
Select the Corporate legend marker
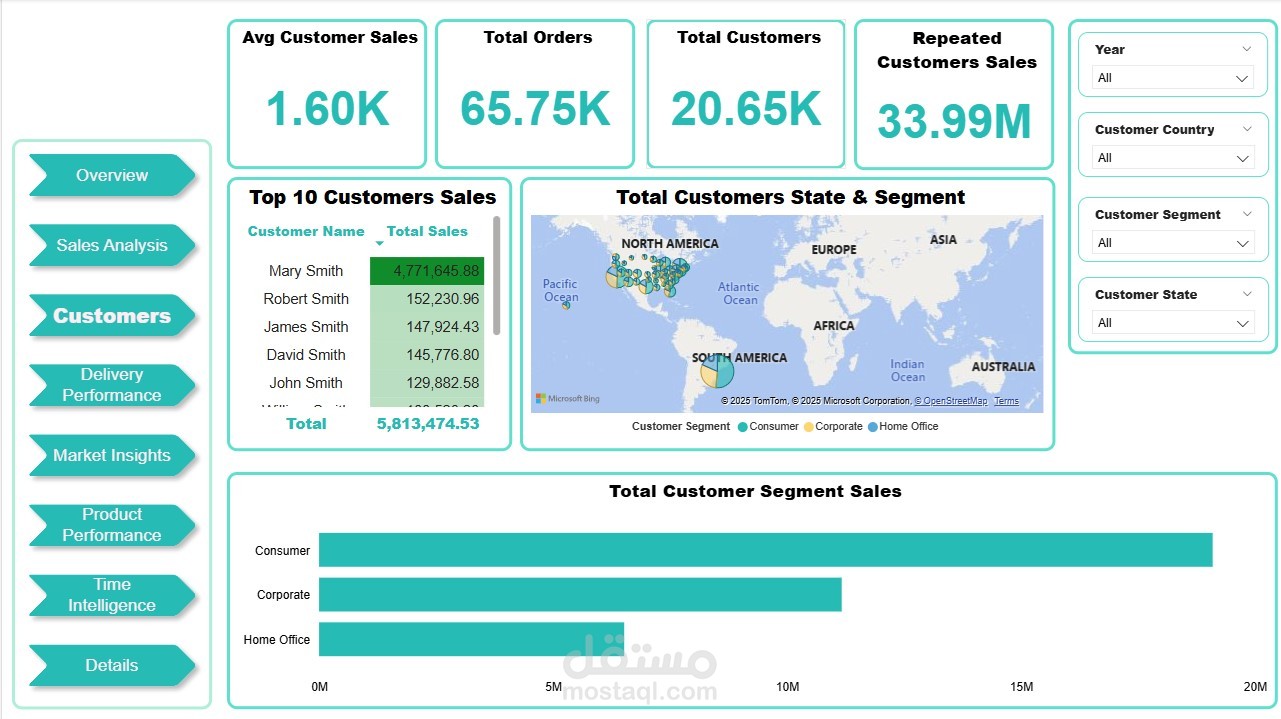808,427
